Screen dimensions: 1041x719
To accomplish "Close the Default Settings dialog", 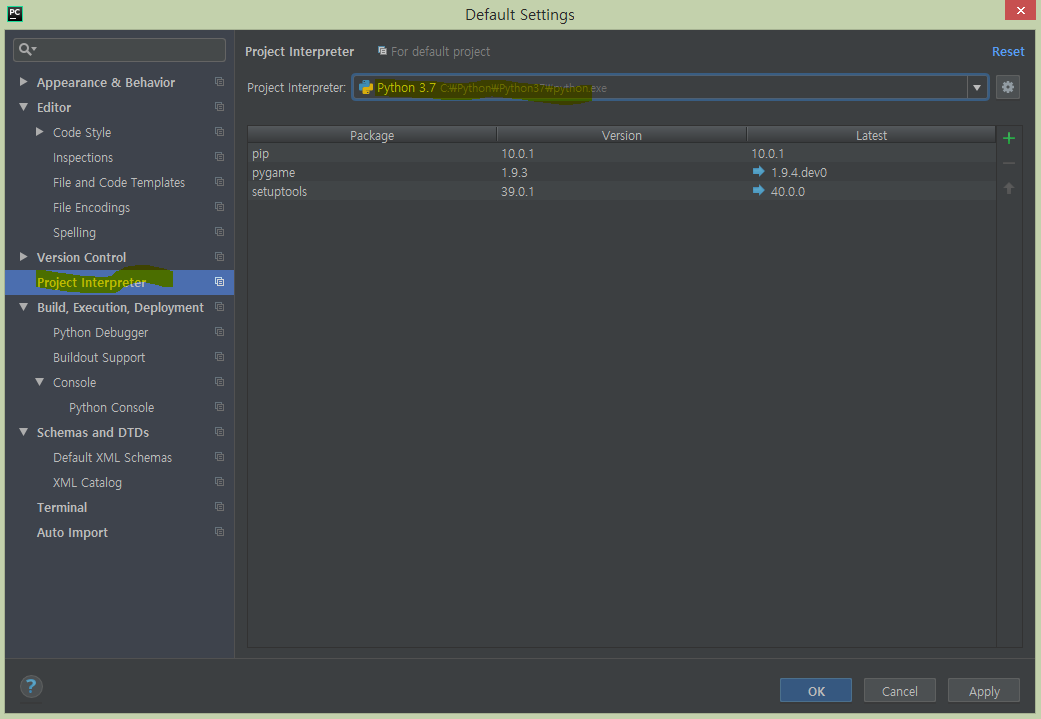I will tap(1020, 10).
